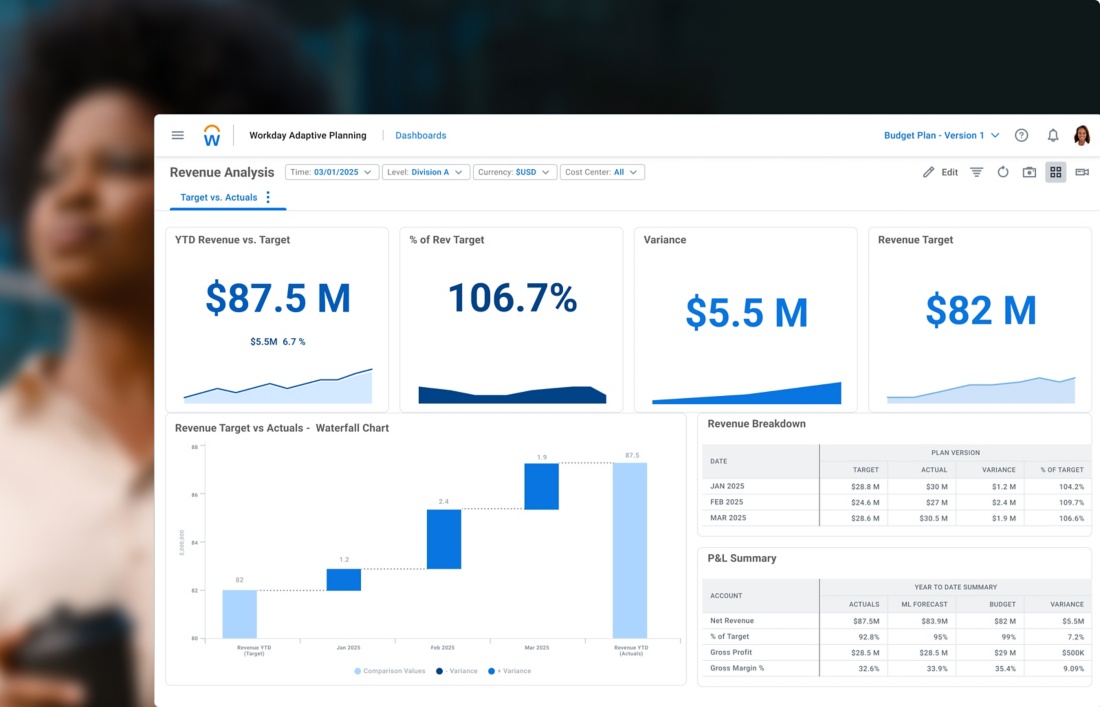Image resolution: width=1100 pixels, height=707 pixels.
Task: Toggle presentation mode video icon
Action: 1082,172
